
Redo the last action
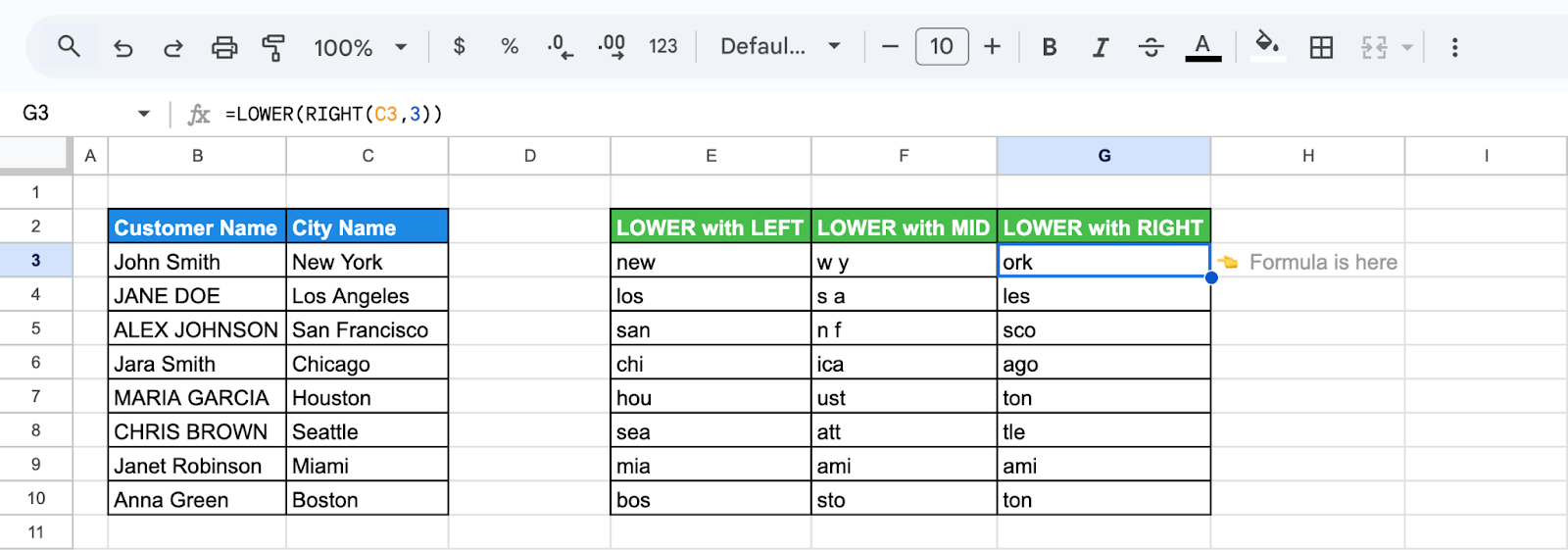point(173,47)
